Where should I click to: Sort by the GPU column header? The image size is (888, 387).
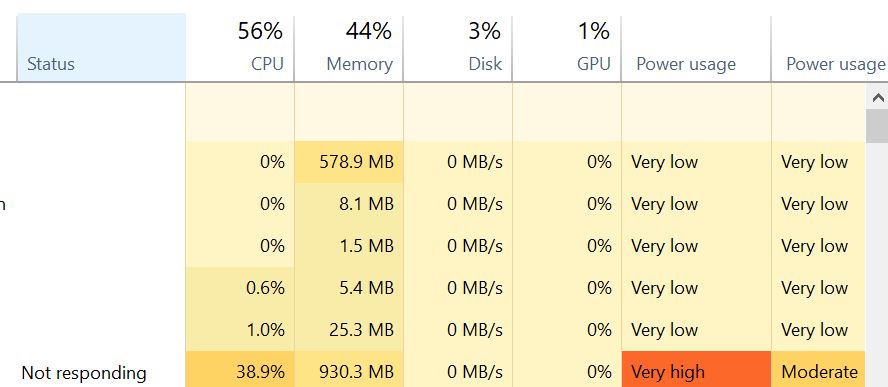click(x=566, y=48)
